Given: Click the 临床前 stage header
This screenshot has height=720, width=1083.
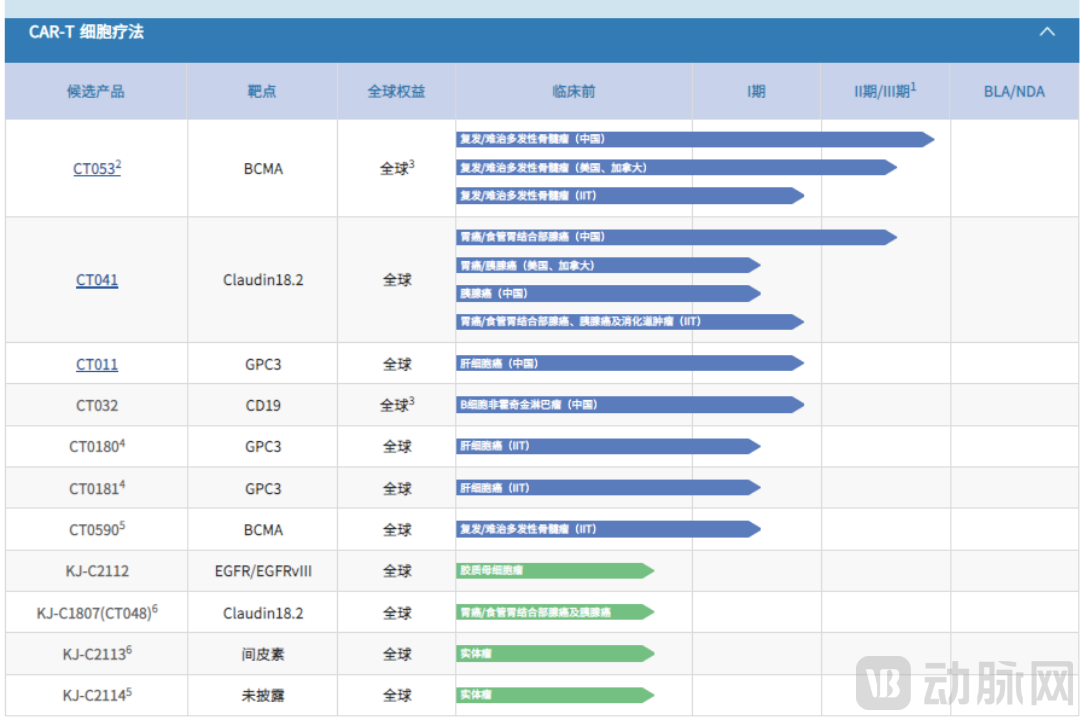Looking at the screenshot, I should [573, 92].
